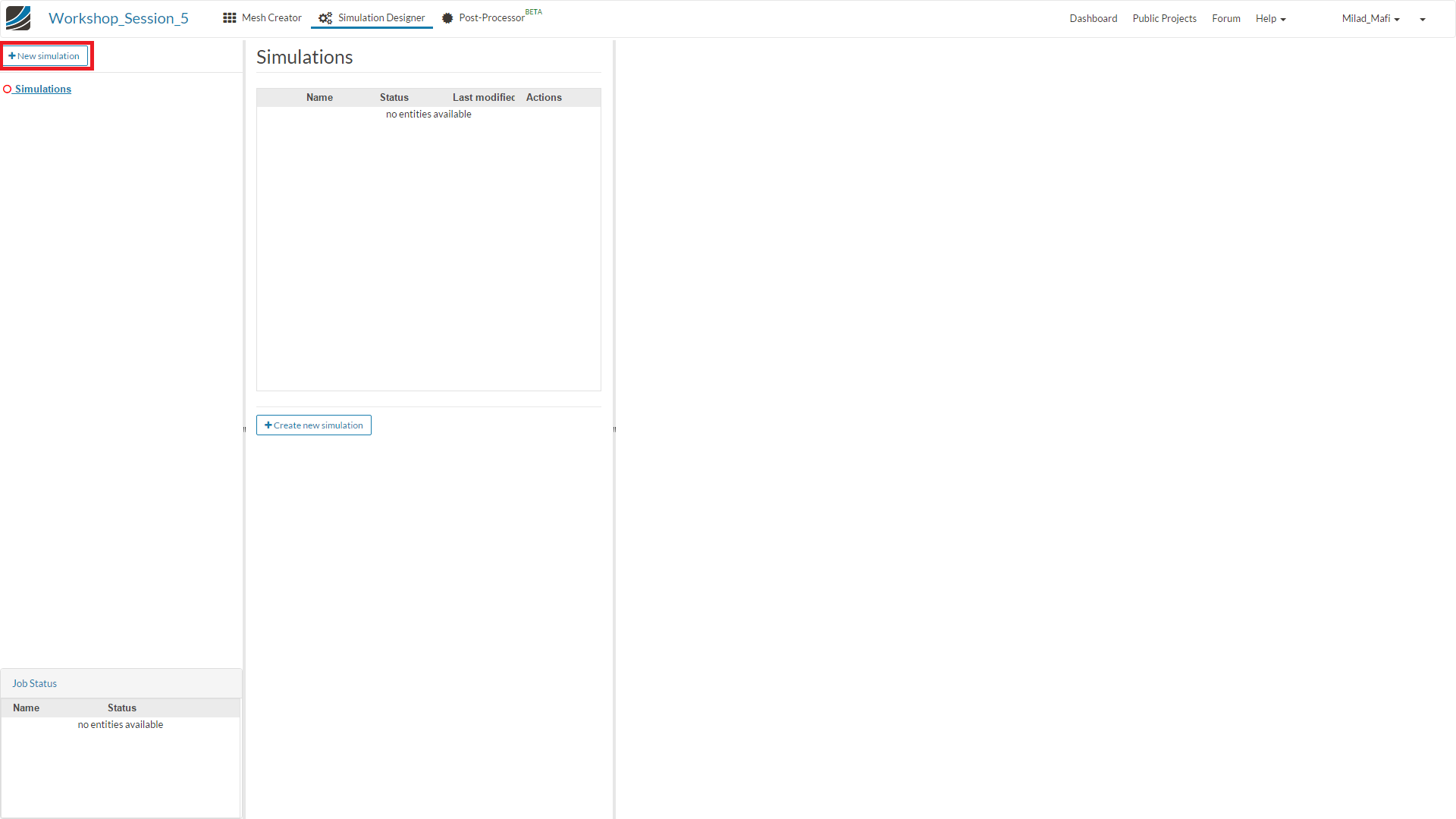Viewport: 1456px width, 819px height.
Task: Click the standalone caret at far right
Action: pyautogui.click(x=1423, y=20)
